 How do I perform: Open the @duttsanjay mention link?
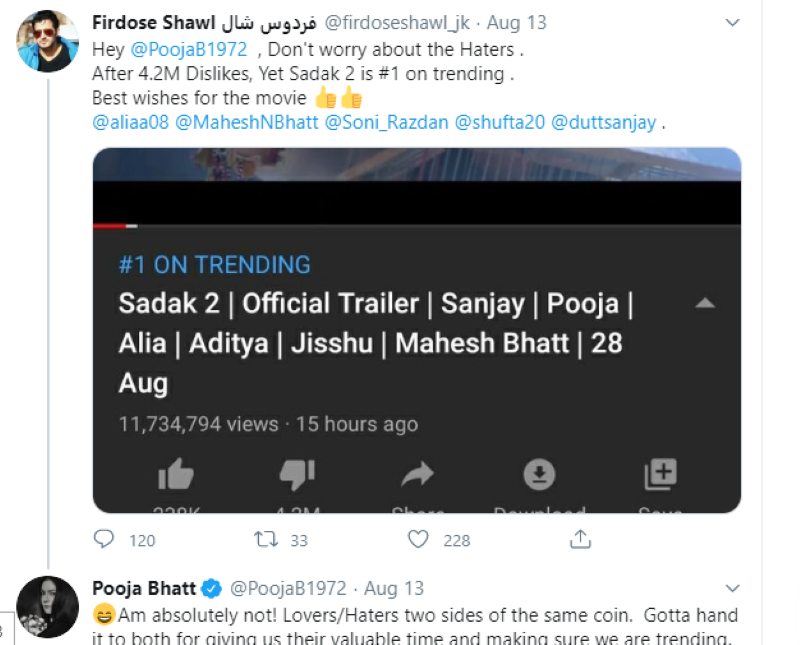point(603,123)
